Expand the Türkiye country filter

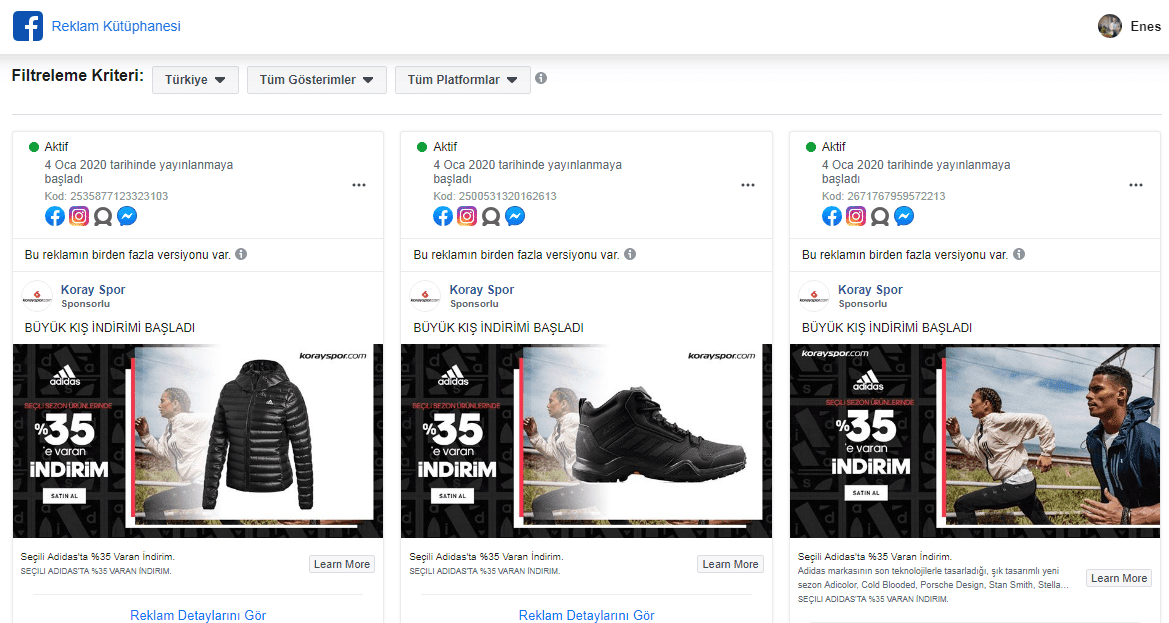pos(195,79)
